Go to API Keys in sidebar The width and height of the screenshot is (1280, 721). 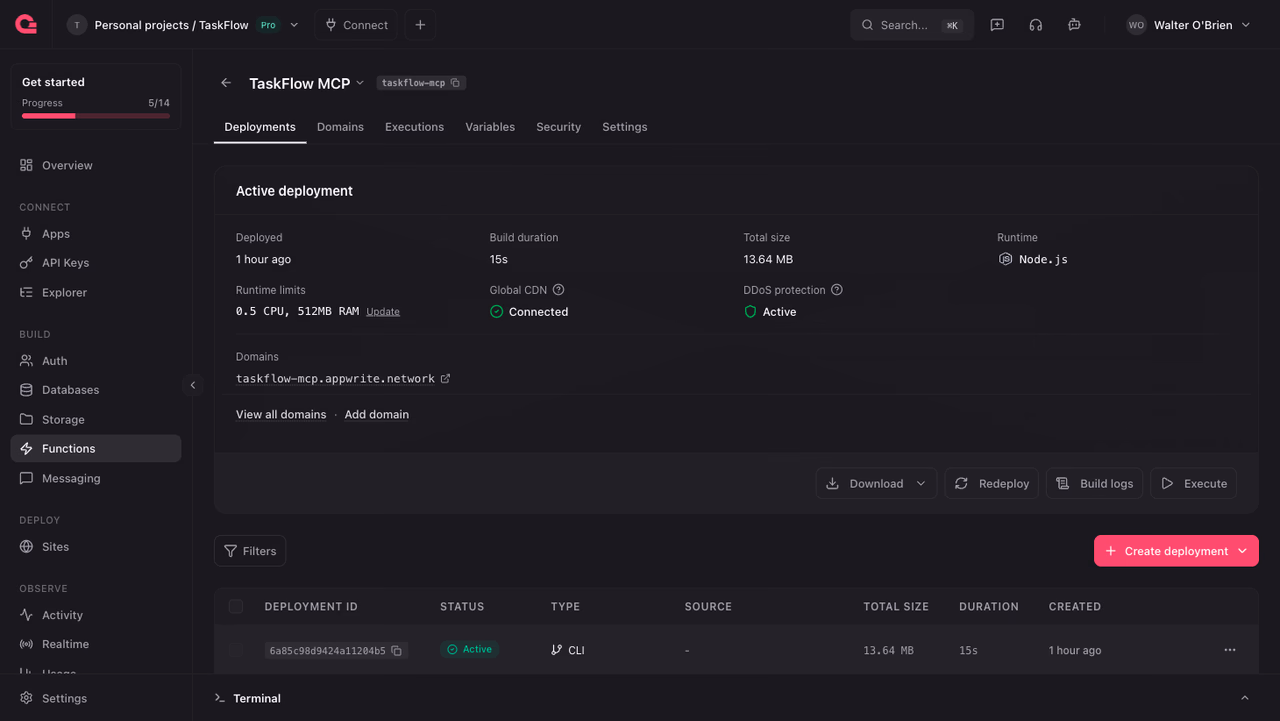pos(96,263)
